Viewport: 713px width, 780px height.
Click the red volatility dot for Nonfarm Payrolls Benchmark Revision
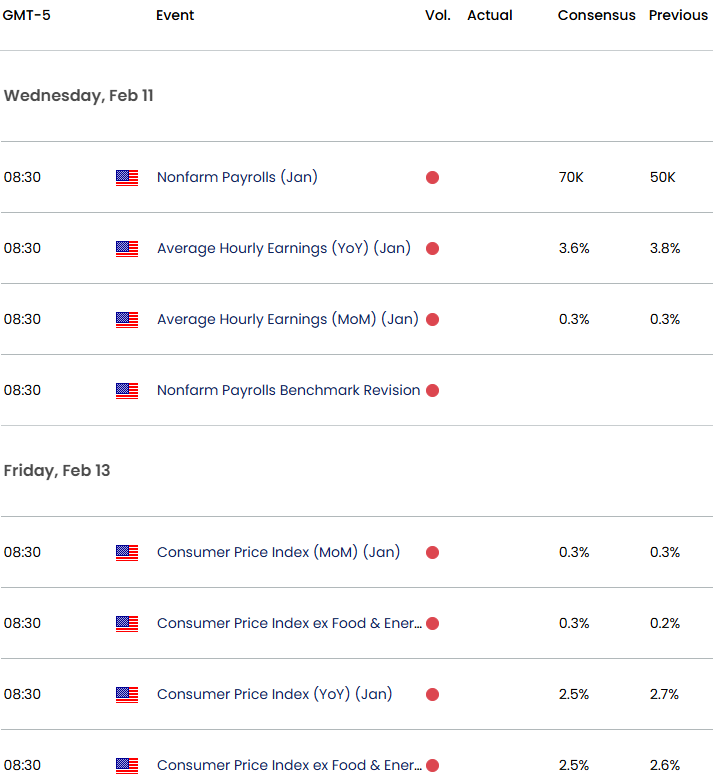432,391
